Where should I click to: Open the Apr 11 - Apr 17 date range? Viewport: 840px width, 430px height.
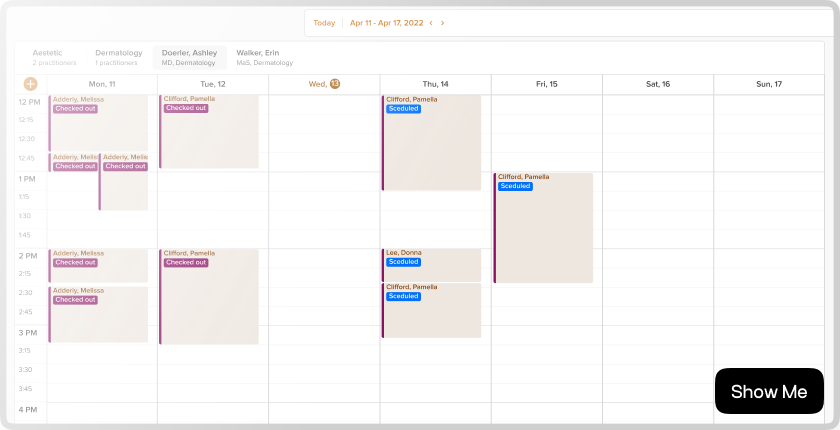click(x=385, y=23)
